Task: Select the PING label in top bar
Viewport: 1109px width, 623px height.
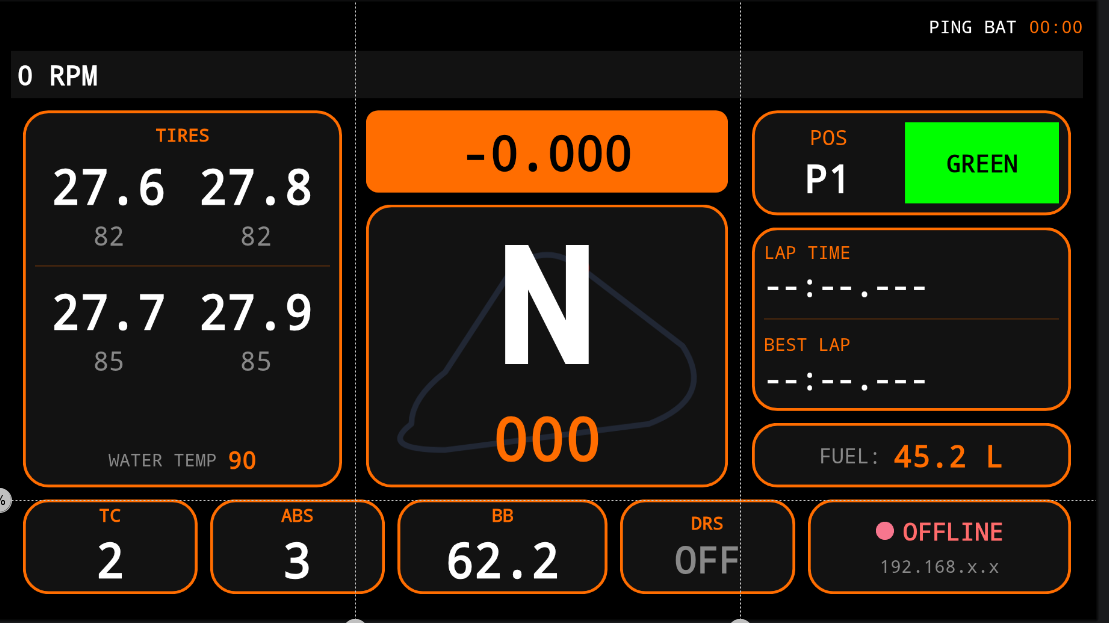Action: 950,28
